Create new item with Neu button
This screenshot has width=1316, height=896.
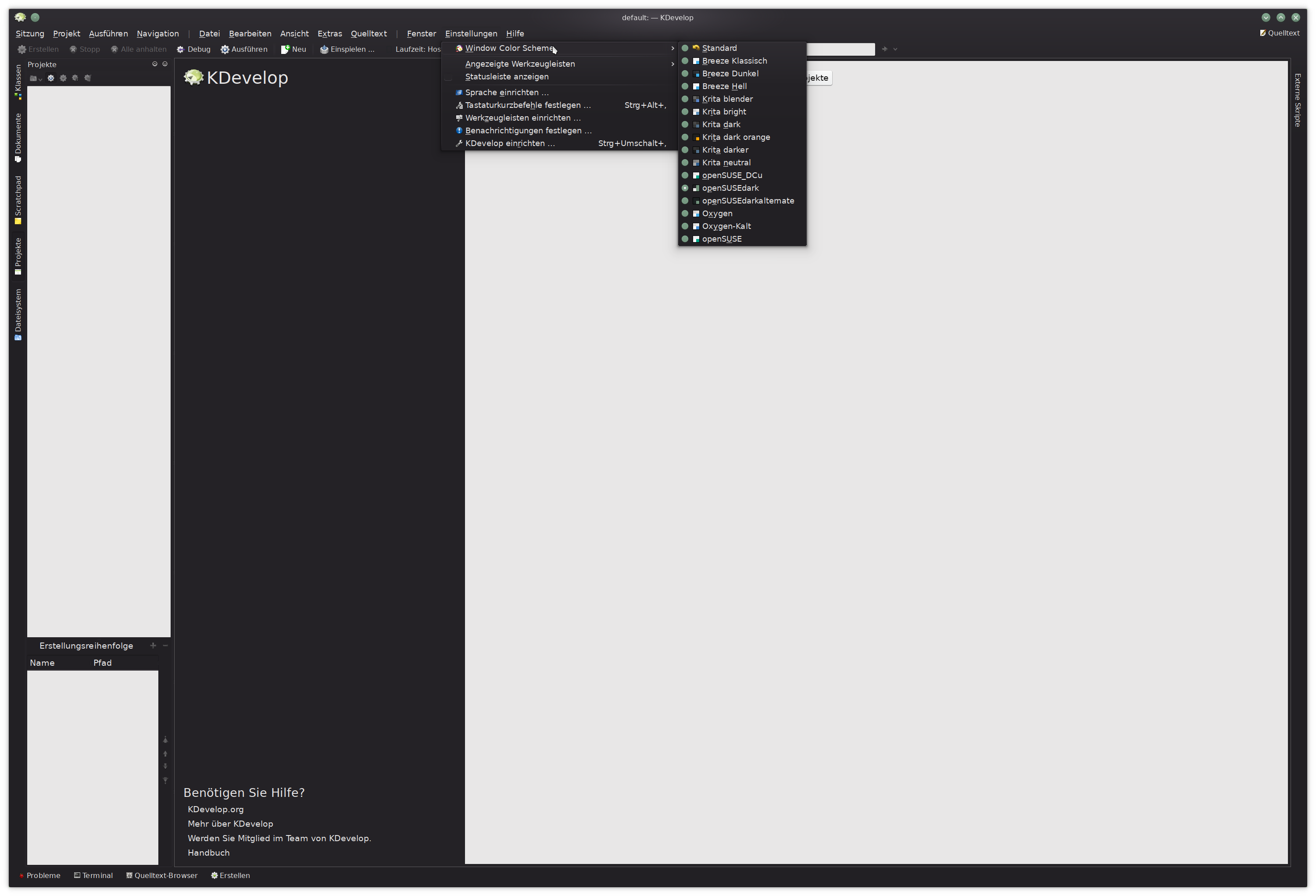293,49
